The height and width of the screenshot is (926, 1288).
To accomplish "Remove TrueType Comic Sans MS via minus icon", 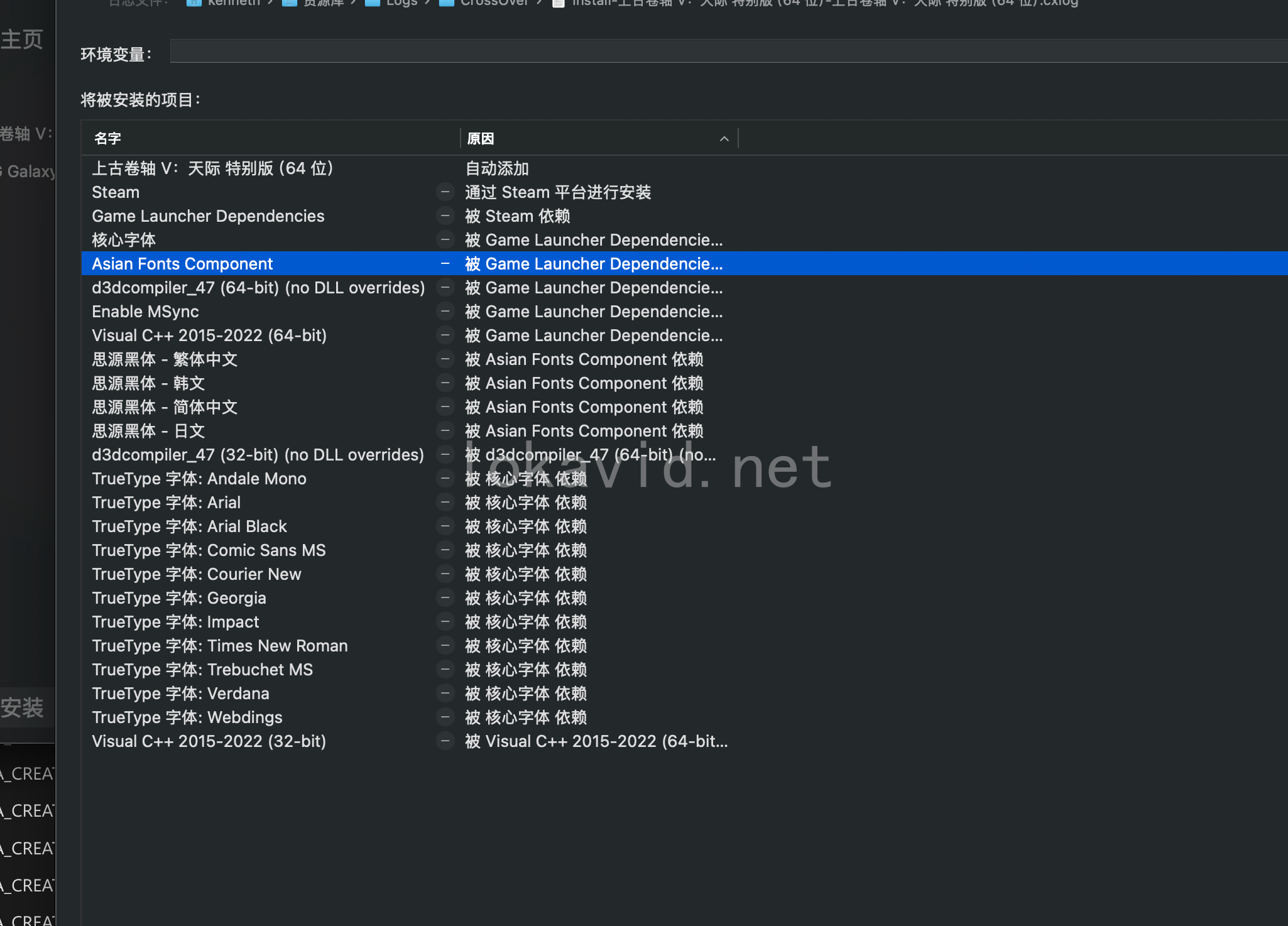I will [x=445, y=550].
